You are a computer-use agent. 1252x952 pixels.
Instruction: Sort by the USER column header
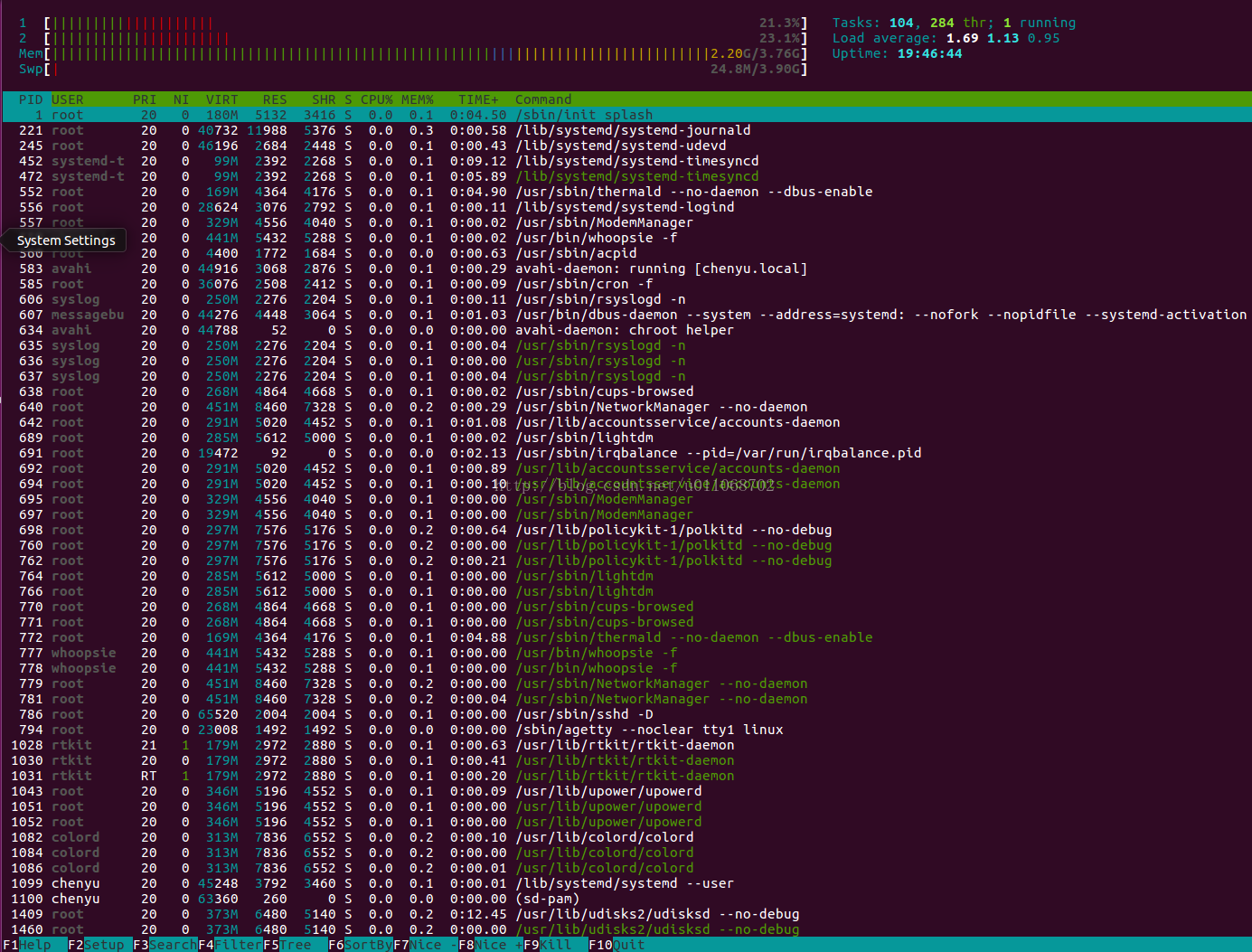68,99
